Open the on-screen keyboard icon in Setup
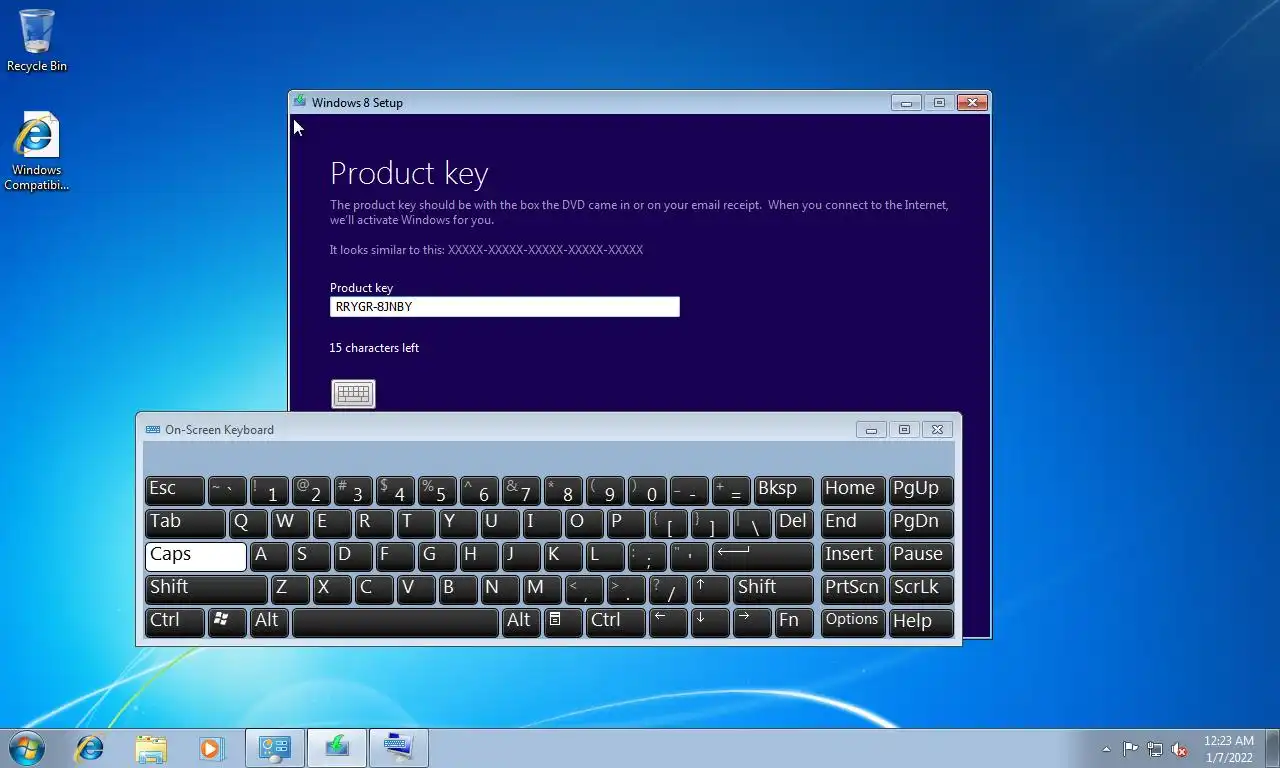 click(x=353, y=394)
